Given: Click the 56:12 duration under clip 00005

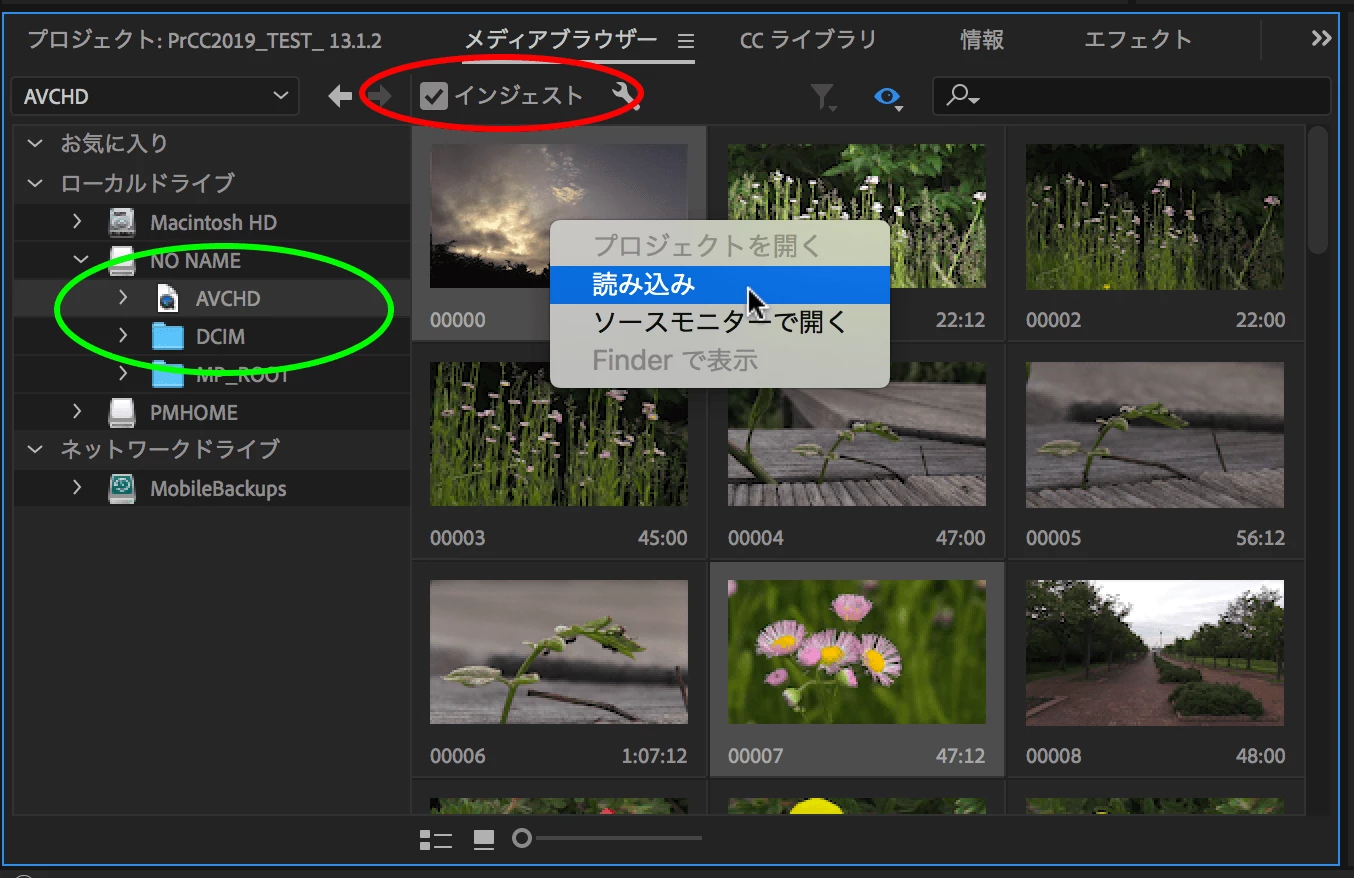Looking at the screenshot, I should 1260,538.
